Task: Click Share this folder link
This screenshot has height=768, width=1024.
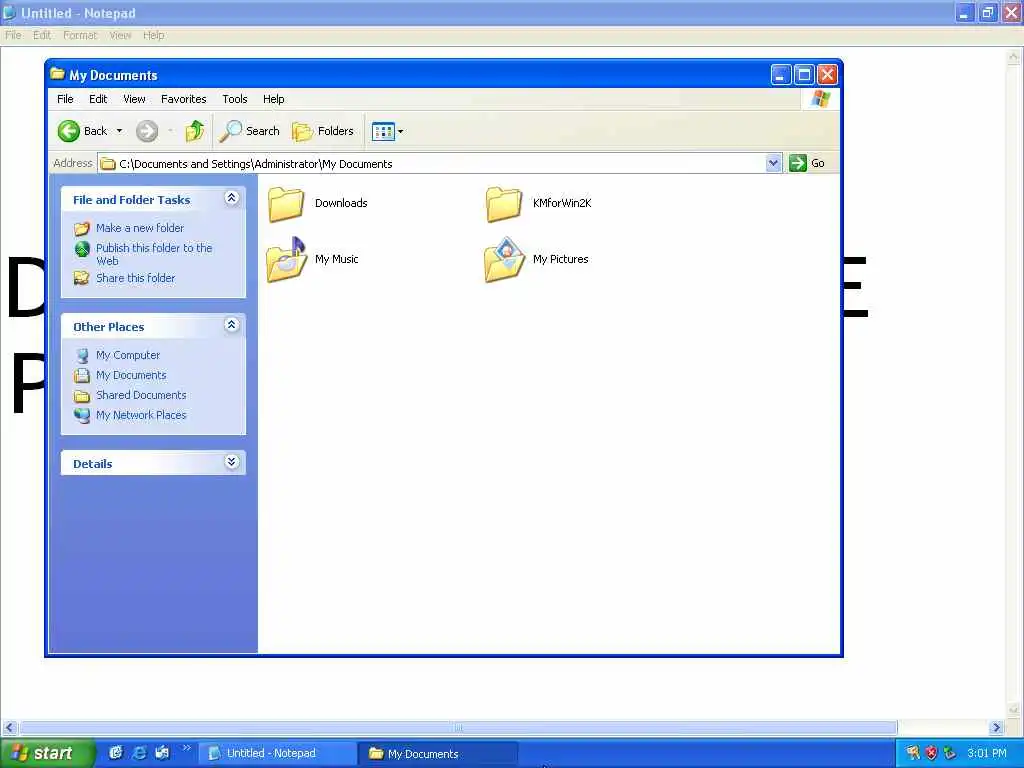Action: point(135,278)
